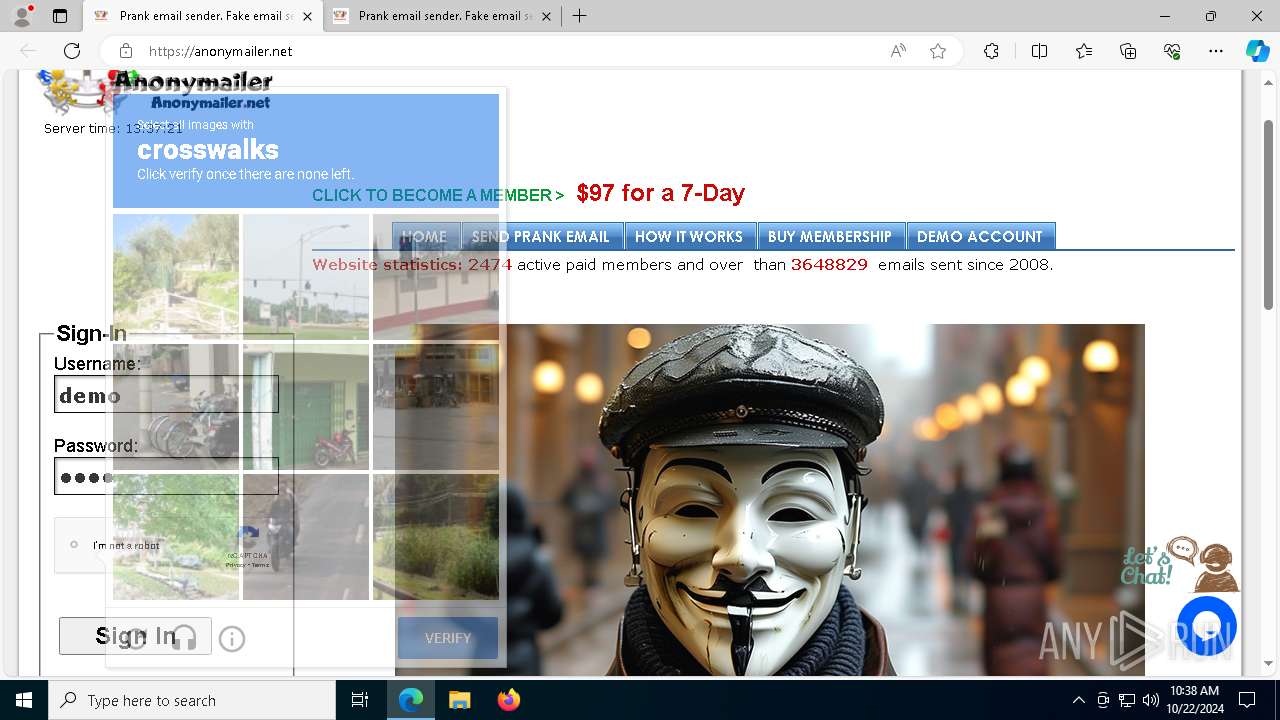The image size is (1280, 720).
Task: Open the Extensions puzzle icon
Action: (991, 51)
